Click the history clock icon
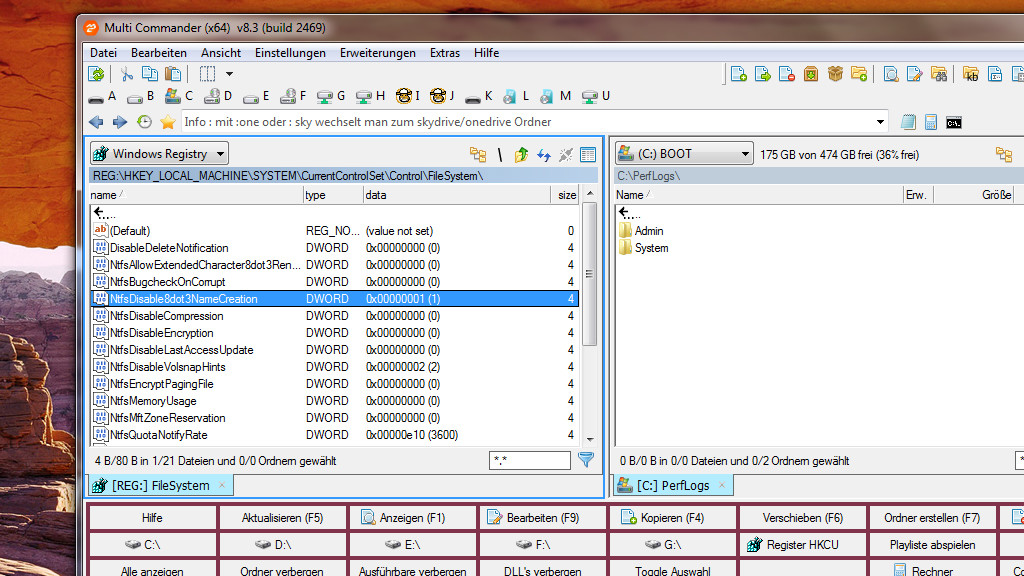Image resolution: width=1024 pixels, height=576 pixels. coord(144,122)
